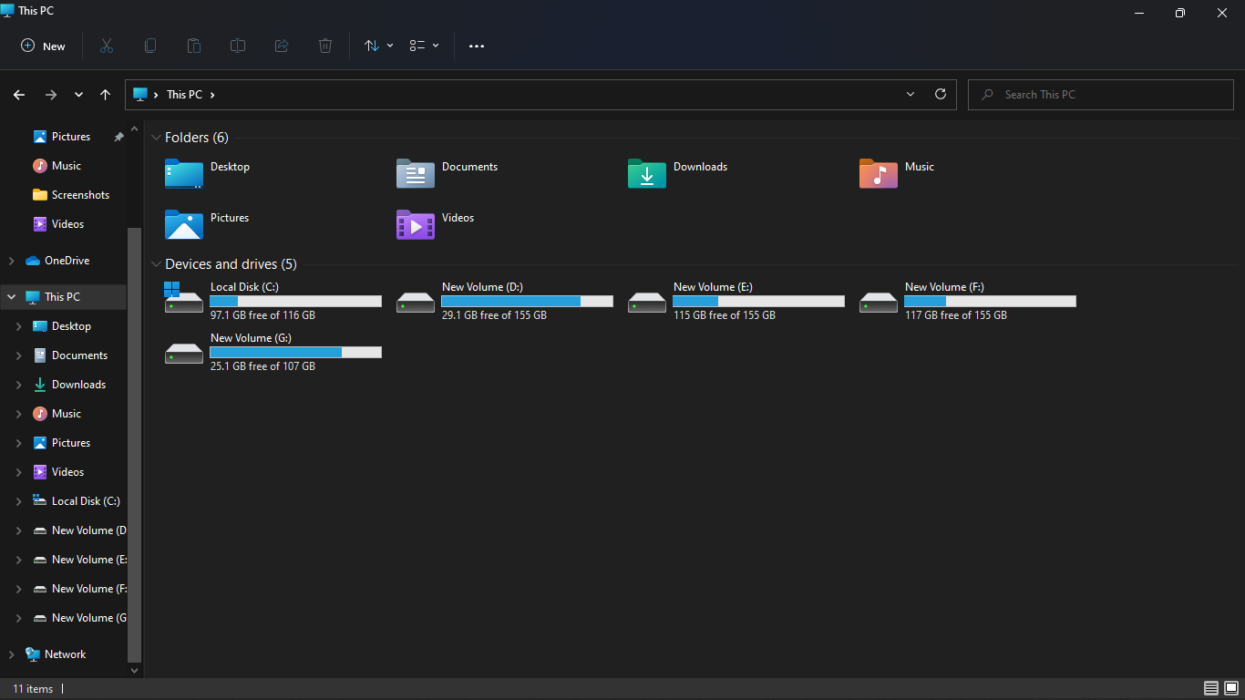Select the New Volume (G:) drive icon
This screenshot has height=700, width=1245.
coord(184,352)
